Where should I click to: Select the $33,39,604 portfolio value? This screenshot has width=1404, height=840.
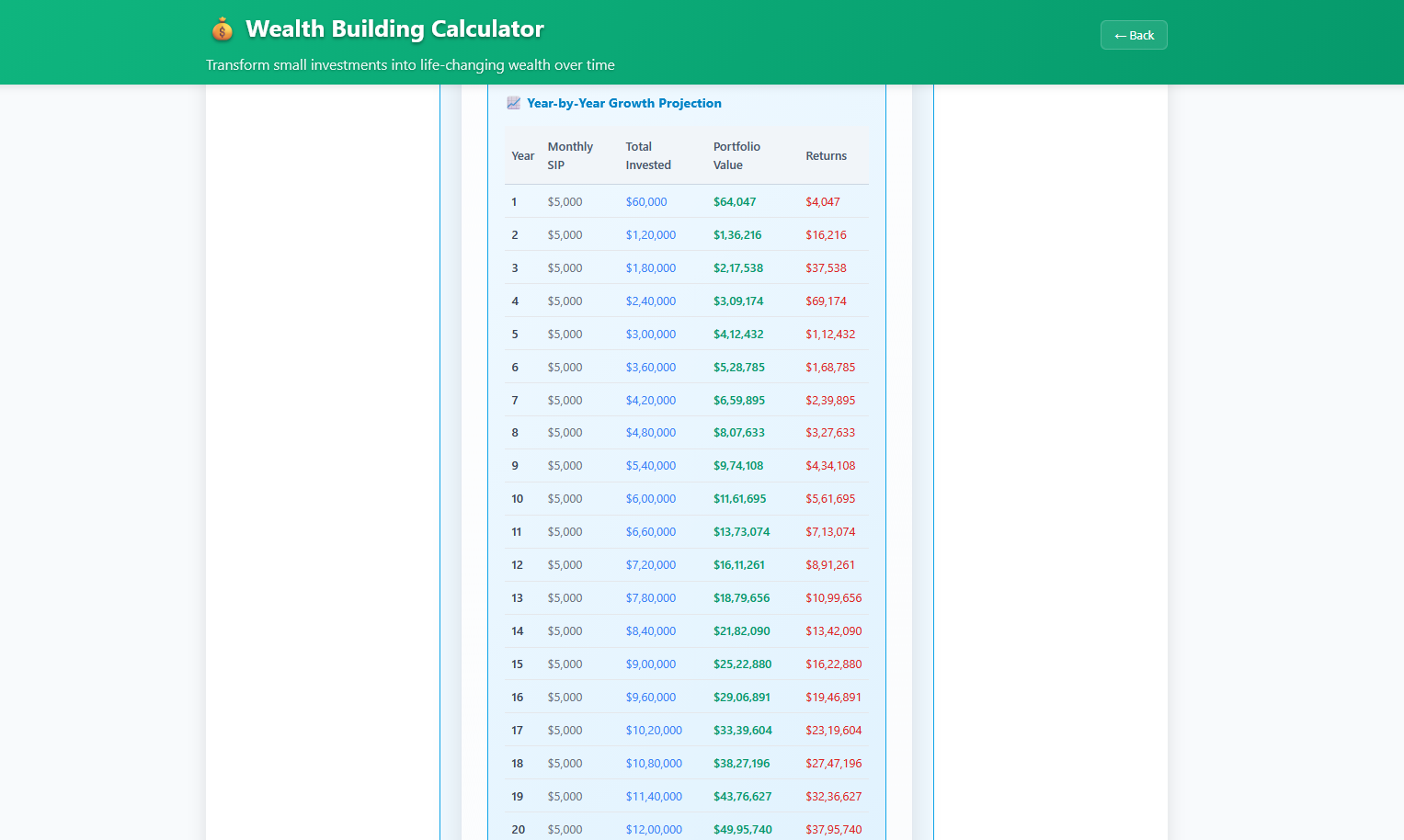pyautogui.click(x=743, y=730)
